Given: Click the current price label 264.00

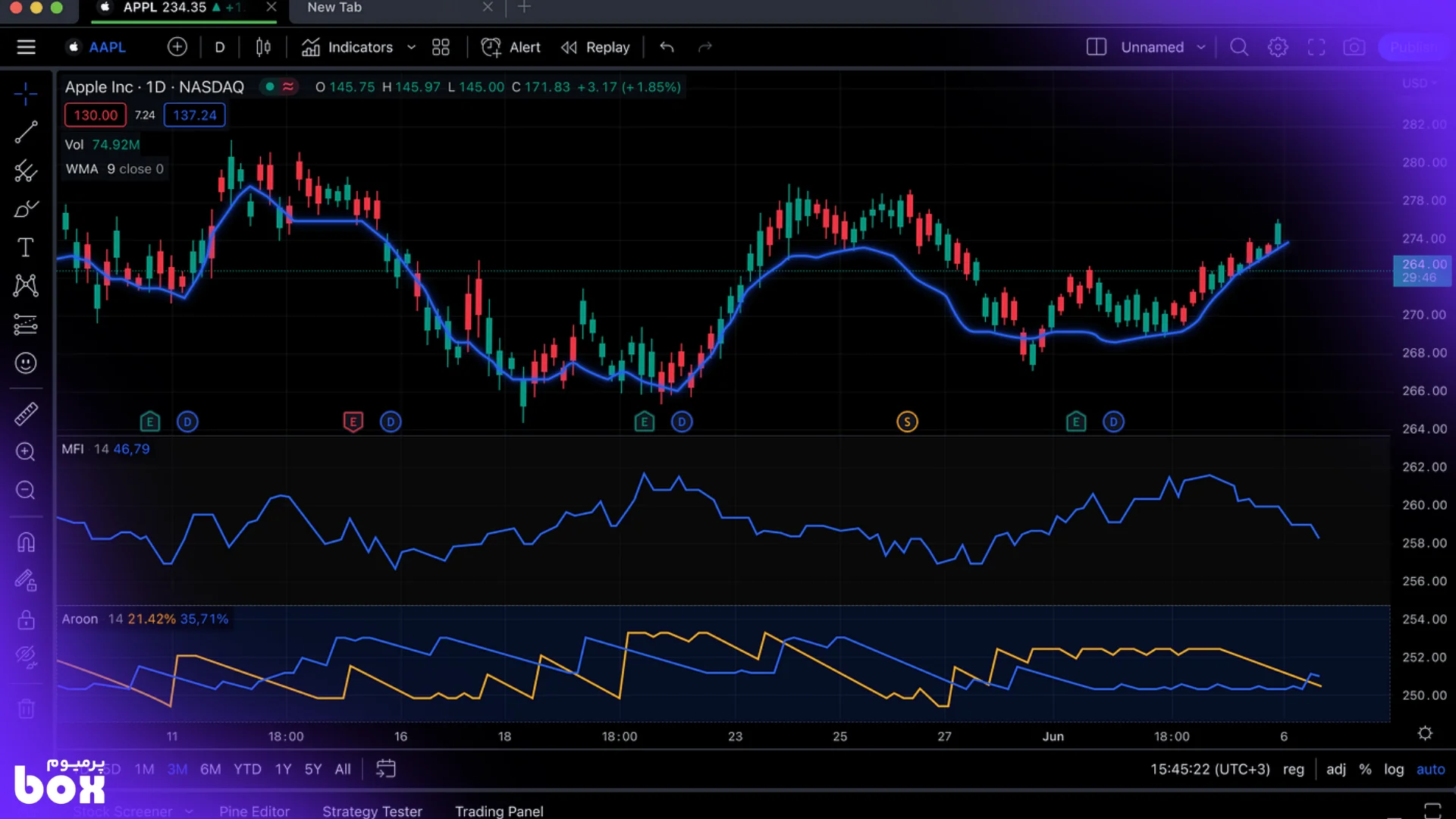Looking at the screenshot, I should tap(1422, 271).
